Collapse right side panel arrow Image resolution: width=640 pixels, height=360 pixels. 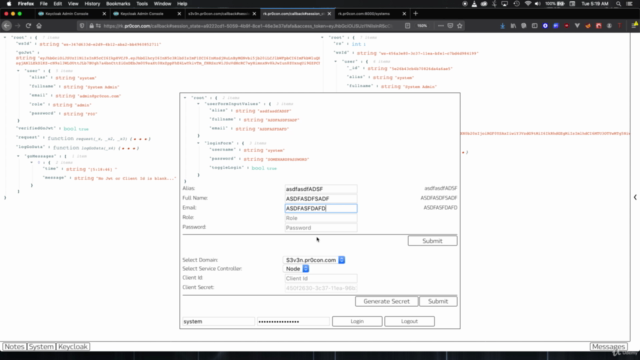[x=635, y=197]
